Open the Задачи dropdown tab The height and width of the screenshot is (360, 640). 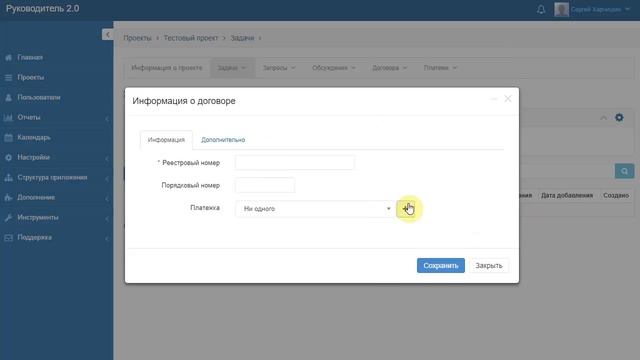pos(232,68)
